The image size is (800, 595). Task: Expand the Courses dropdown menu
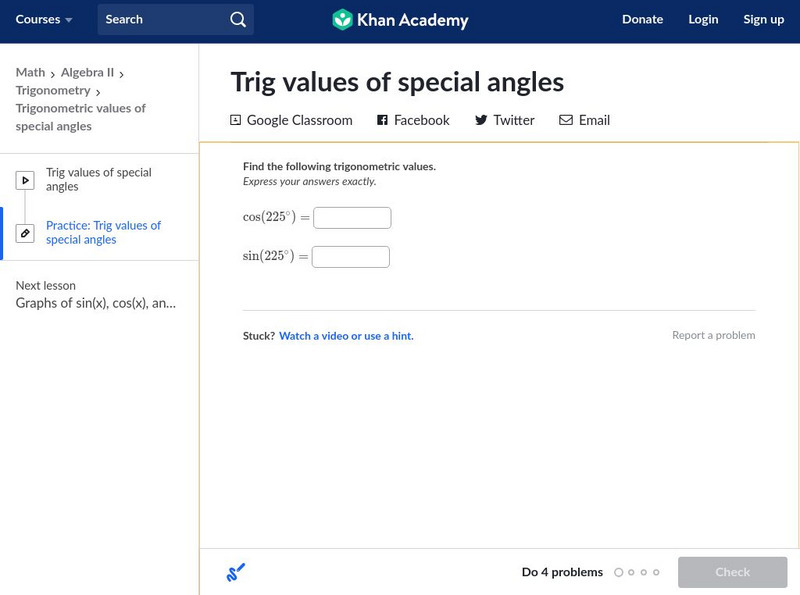tap(44, 19)
